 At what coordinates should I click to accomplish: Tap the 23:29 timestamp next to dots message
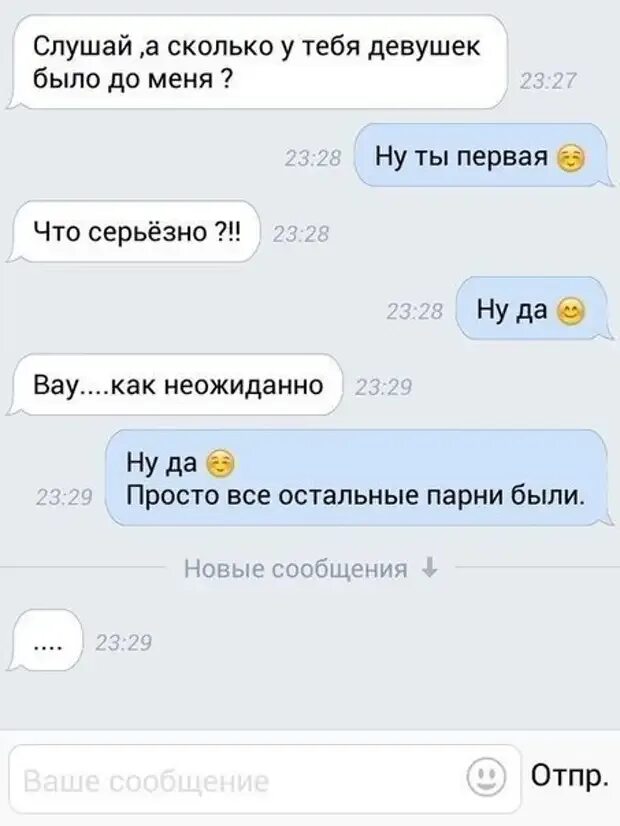(x=123, y=643)
